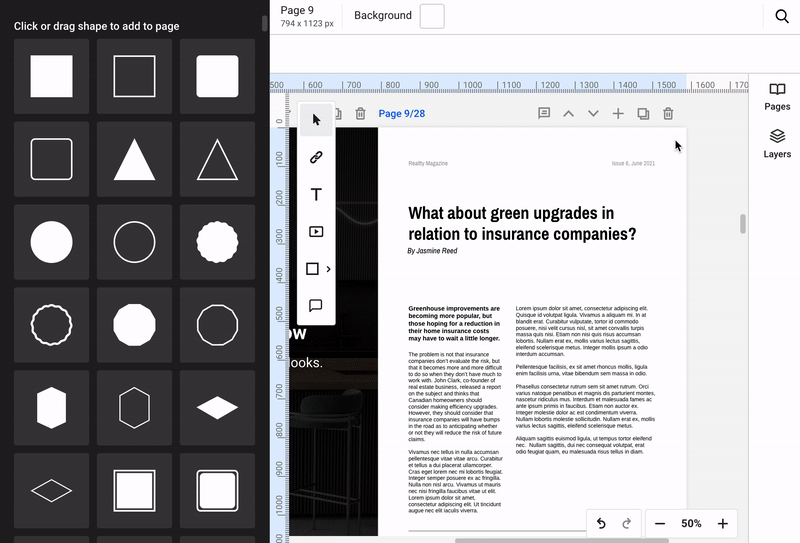Add the double-bordered square shape

tap(134, 490)
